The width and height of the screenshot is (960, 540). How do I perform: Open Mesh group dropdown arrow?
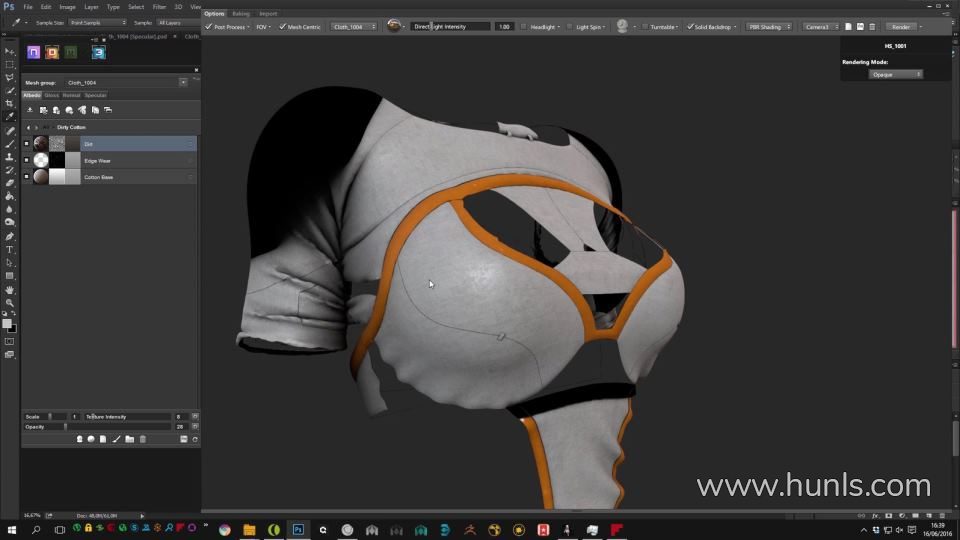(183, 82)
